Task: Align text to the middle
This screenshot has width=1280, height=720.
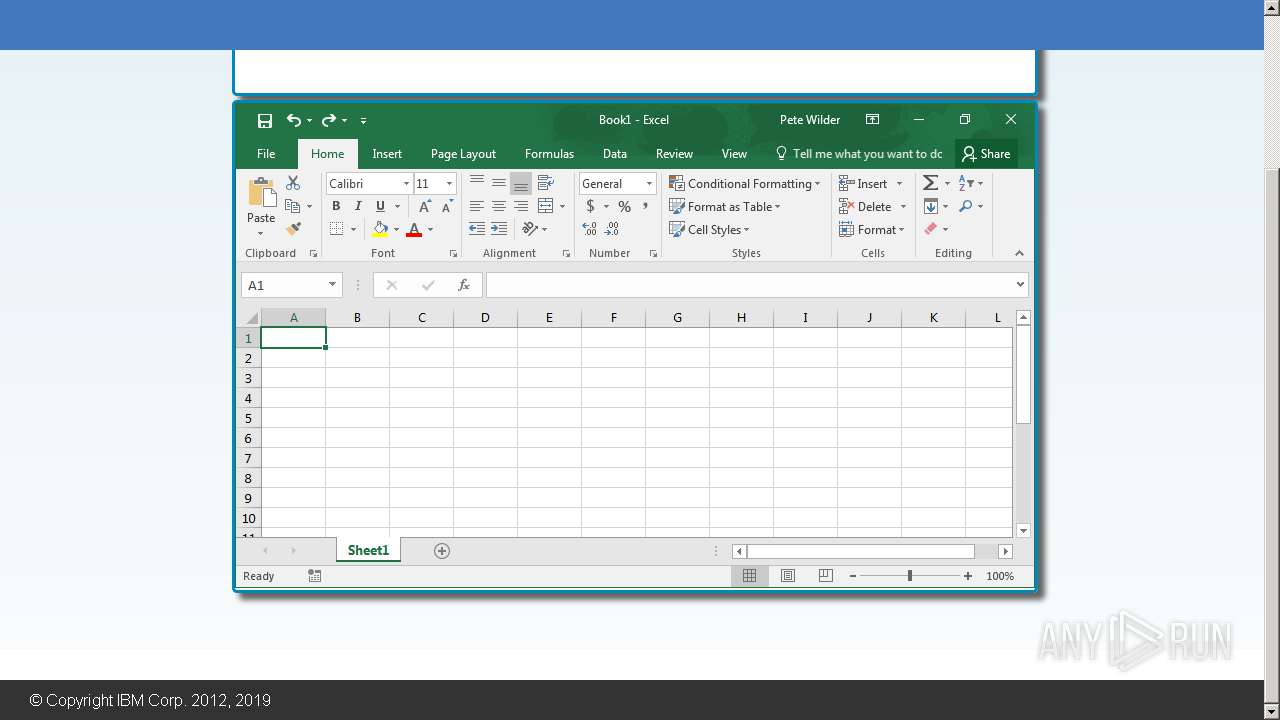Action: [x=499, y=183]
